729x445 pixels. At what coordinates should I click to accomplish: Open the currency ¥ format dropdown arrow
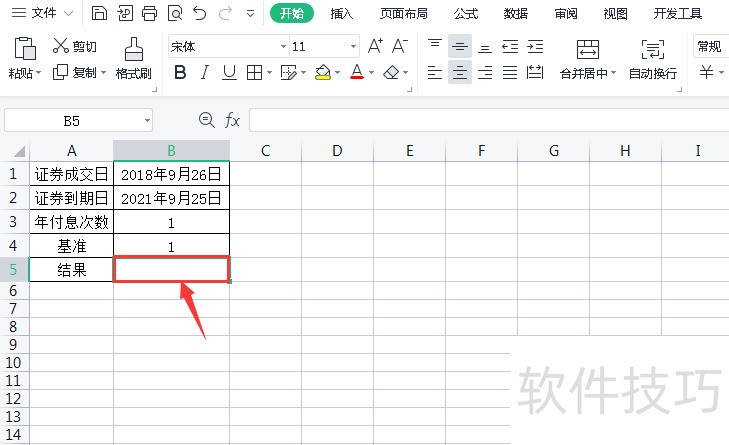pos(721,73)
